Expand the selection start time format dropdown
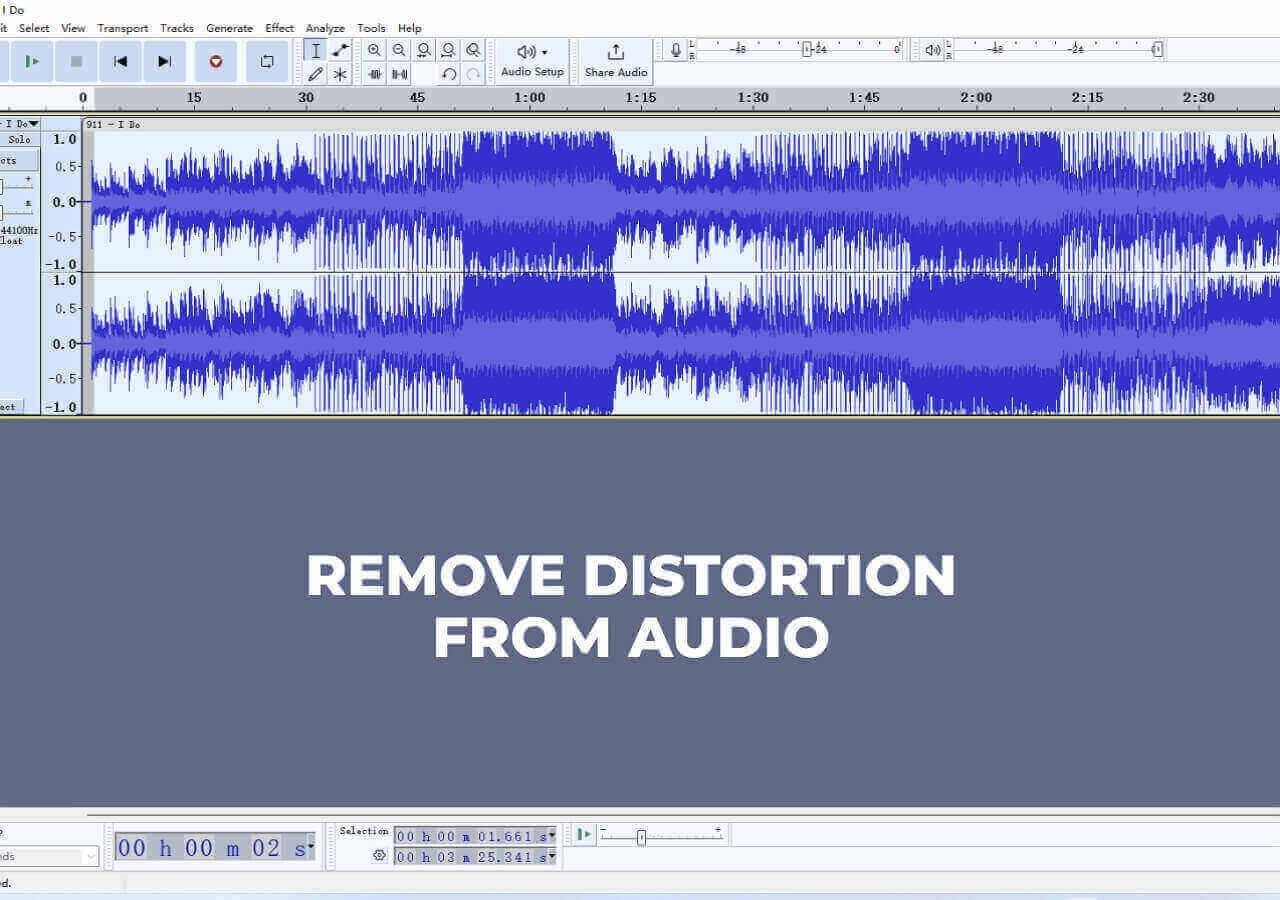The width and height of the screenshot is (1280, 900). tap(551, 836)
